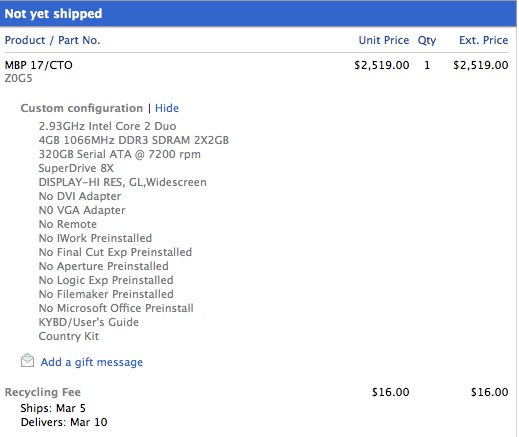Click the Ext. Price column header
This screenshot has width=519, height=437.
(483, 40)
